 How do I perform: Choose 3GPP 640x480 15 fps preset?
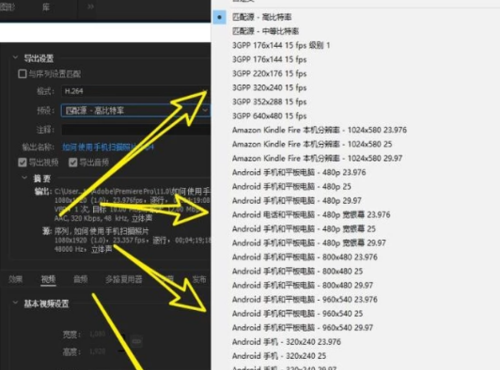[269, 116]
